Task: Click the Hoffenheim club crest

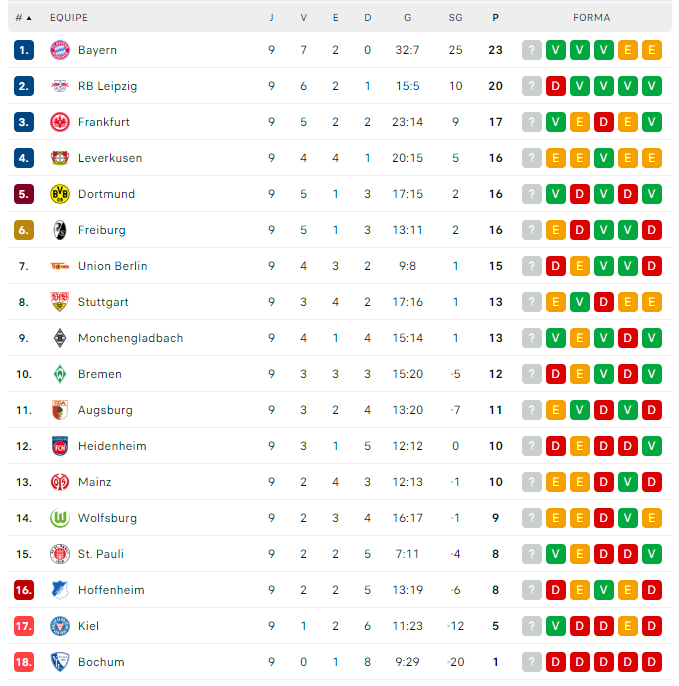Action: tap(60, 590)
